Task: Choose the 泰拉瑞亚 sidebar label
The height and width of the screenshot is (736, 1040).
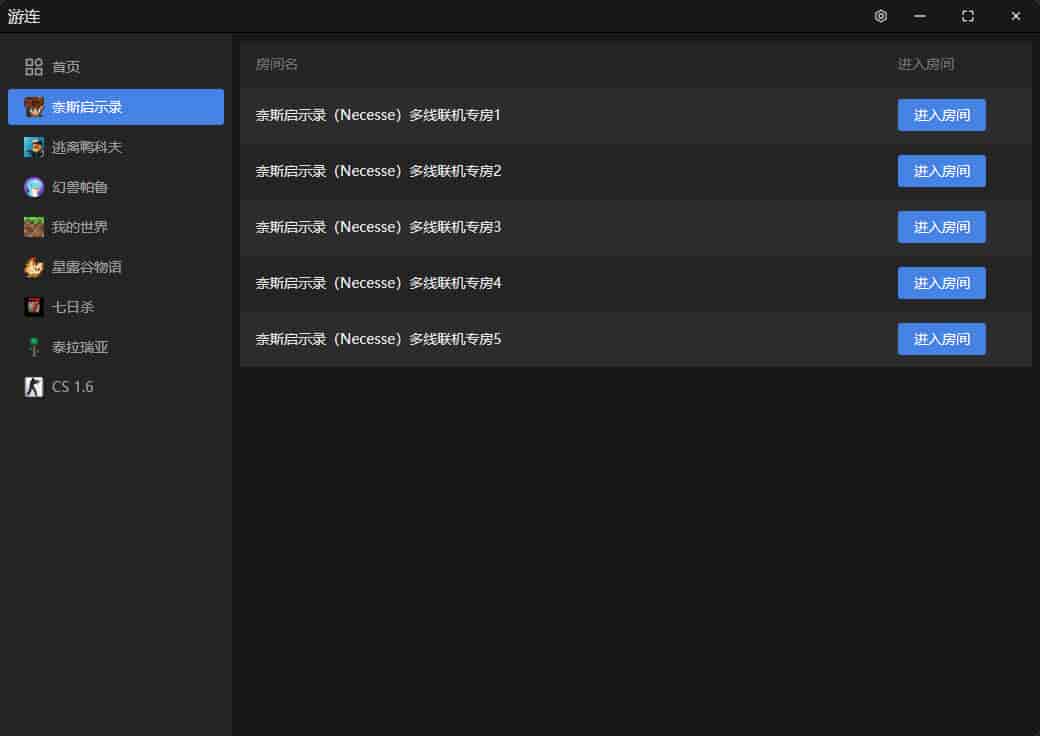Action: pos(80,347)
